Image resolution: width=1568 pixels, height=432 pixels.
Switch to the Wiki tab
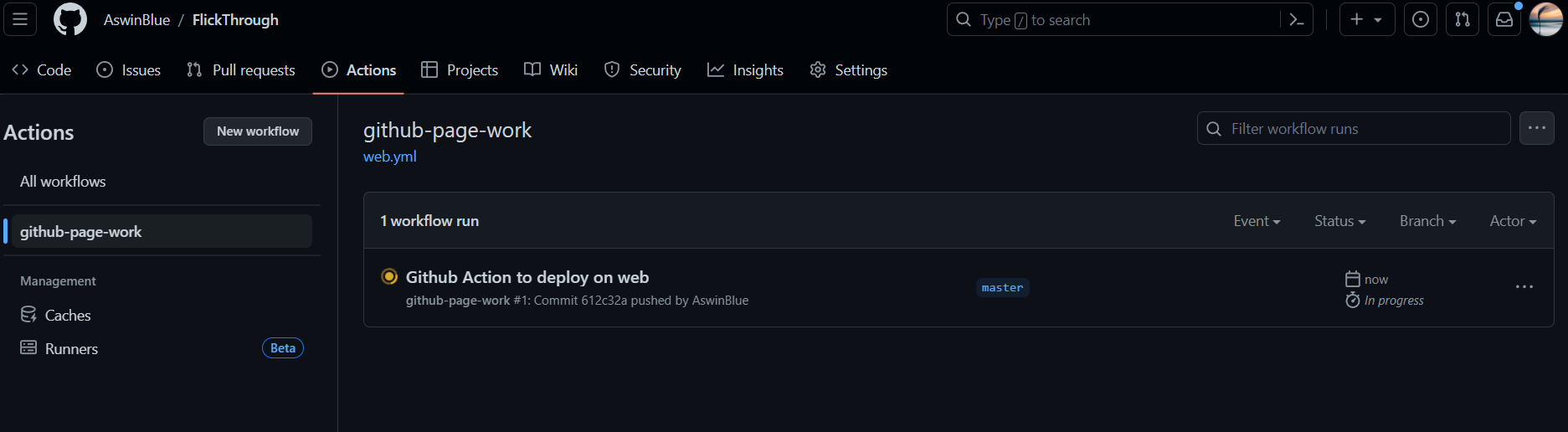click(551, 70)
